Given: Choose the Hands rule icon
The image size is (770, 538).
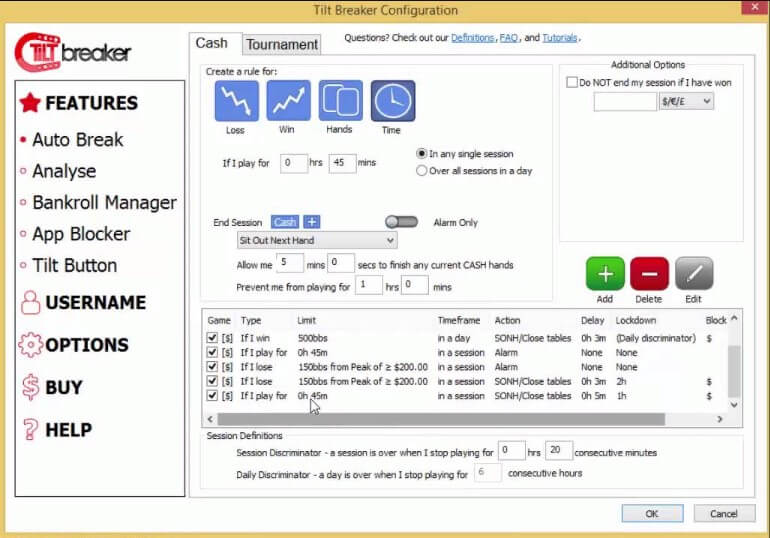Looking at the screenshot, I should point(340,101).
